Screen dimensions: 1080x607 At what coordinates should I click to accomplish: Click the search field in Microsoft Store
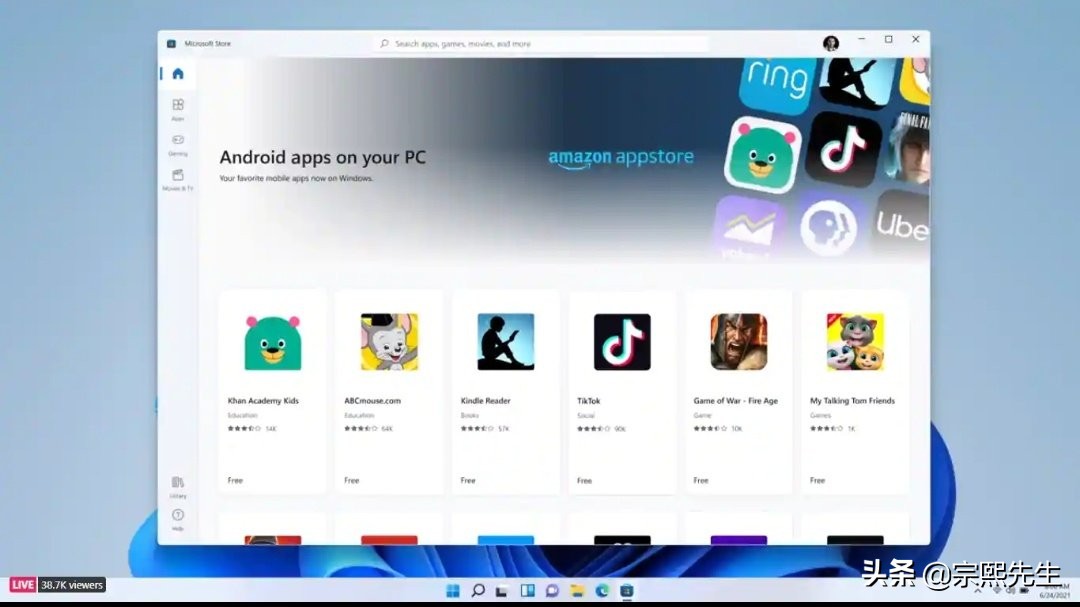point(541,43)
